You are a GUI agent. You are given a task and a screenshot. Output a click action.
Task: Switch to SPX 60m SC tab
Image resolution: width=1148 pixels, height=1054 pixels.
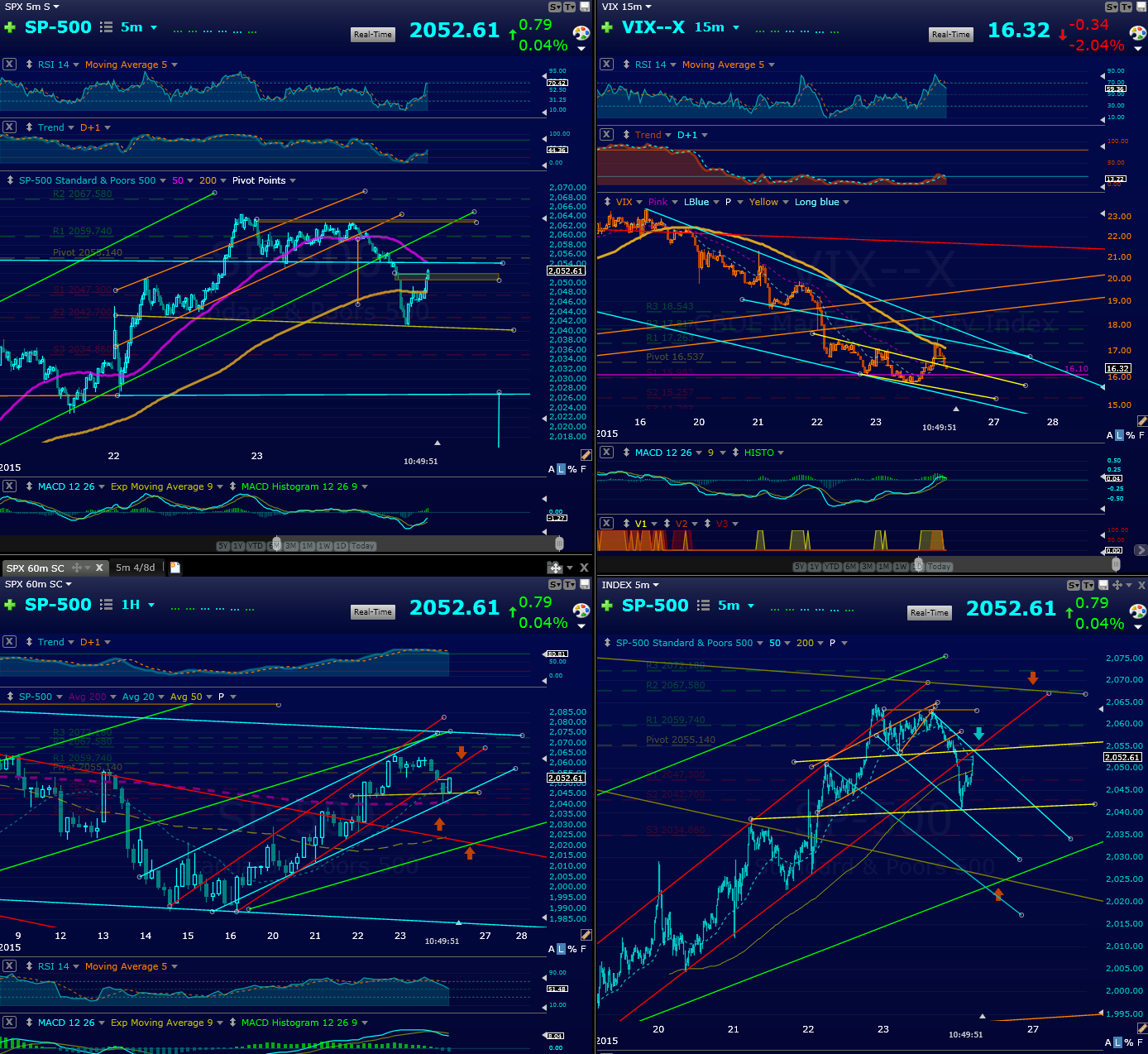tap(35, 568)
